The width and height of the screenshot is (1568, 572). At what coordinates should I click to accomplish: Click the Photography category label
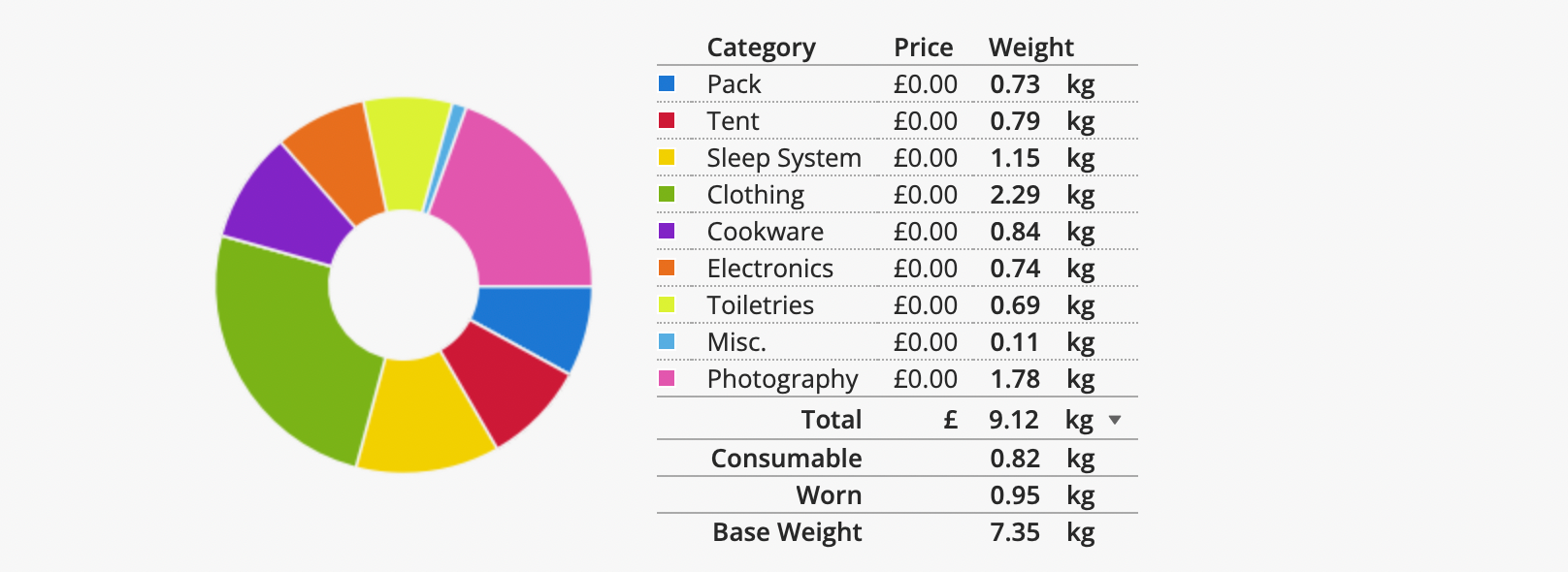pyautogui.click(x=782, y=379)
